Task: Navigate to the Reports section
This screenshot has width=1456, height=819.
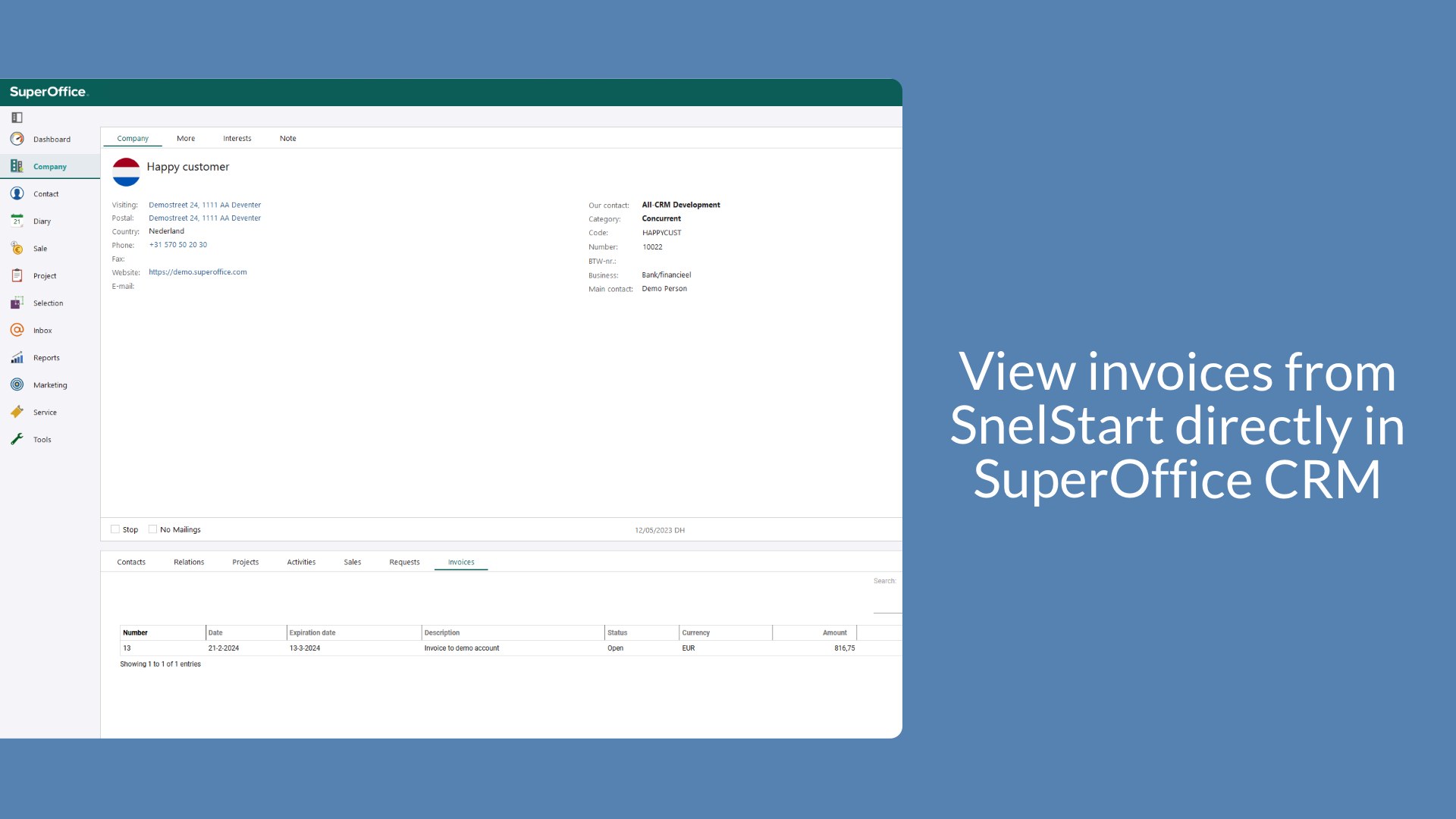Action: (45, 357)
